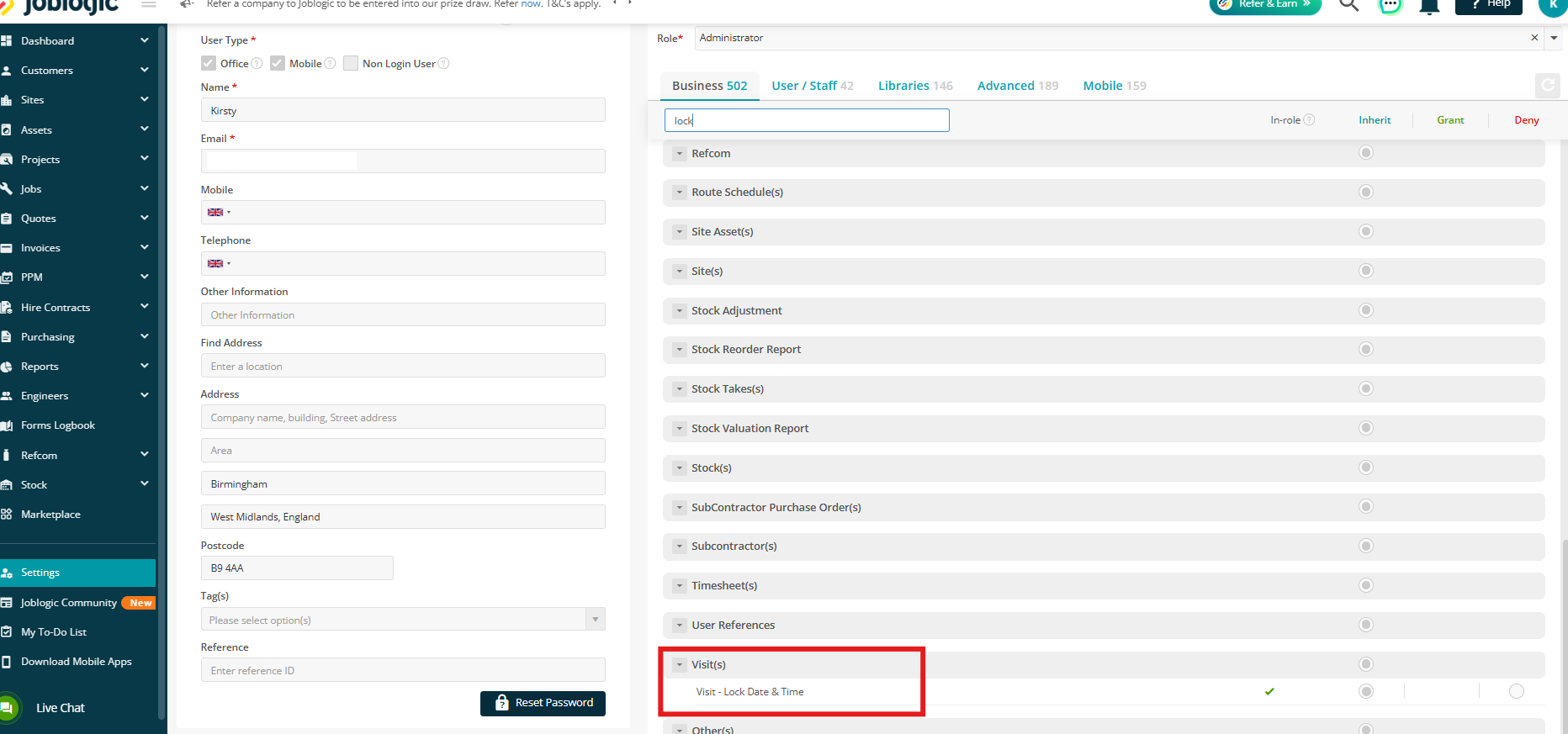Screen dimensions: 1568x734
Task: Click the Engineers sidebar icon
Action: 6,396
